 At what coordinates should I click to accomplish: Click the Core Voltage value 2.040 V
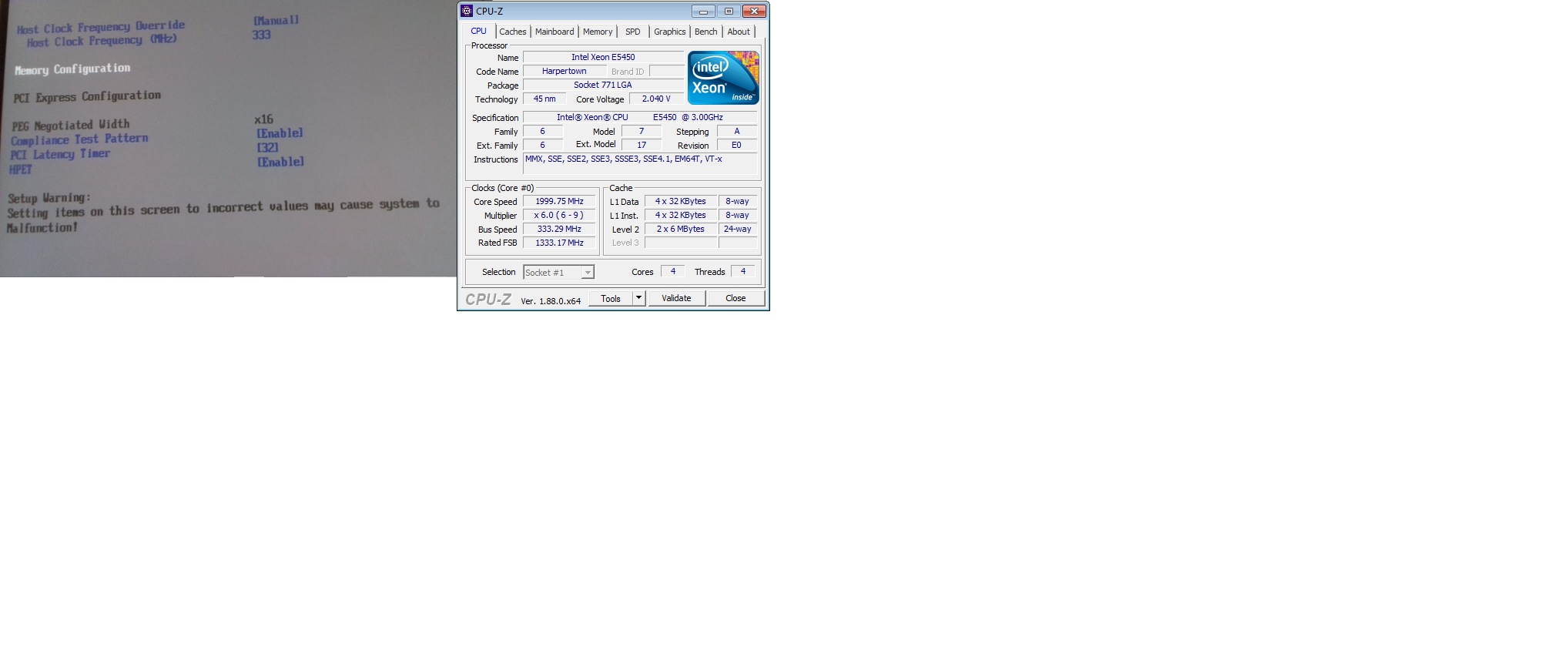point(656,99)
